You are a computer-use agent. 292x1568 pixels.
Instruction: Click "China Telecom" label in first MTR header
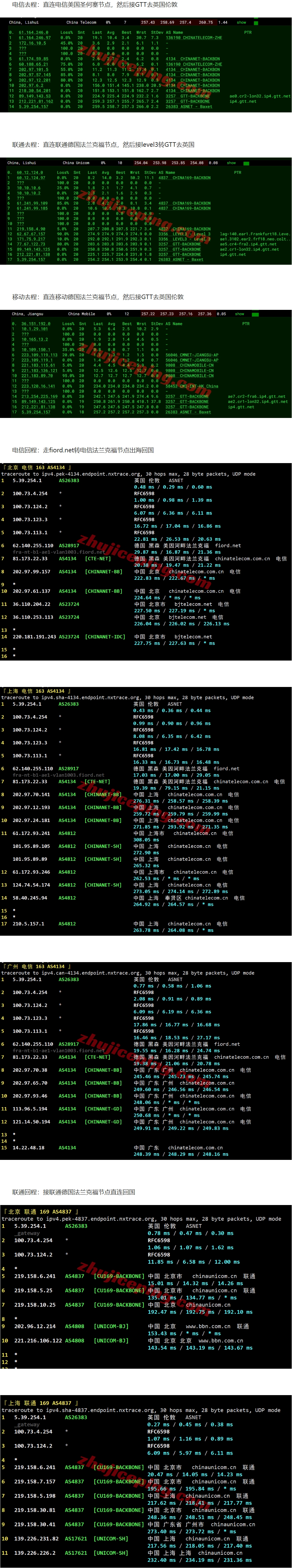point(81,22)
